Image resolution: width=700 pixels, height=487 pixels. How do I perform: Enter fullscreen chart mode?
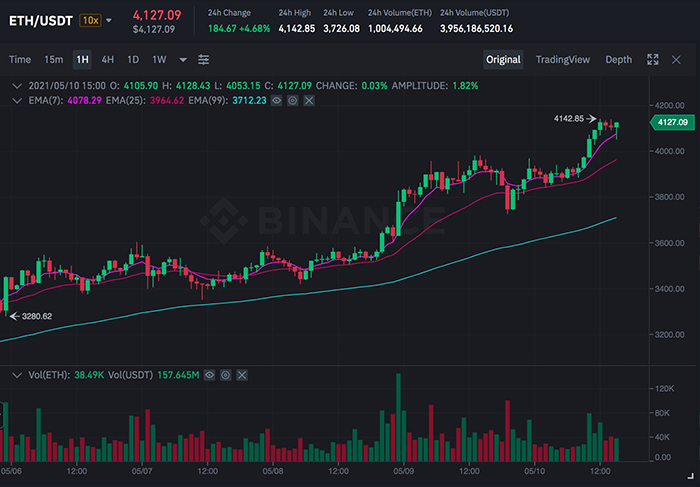(x=653, y=59)
